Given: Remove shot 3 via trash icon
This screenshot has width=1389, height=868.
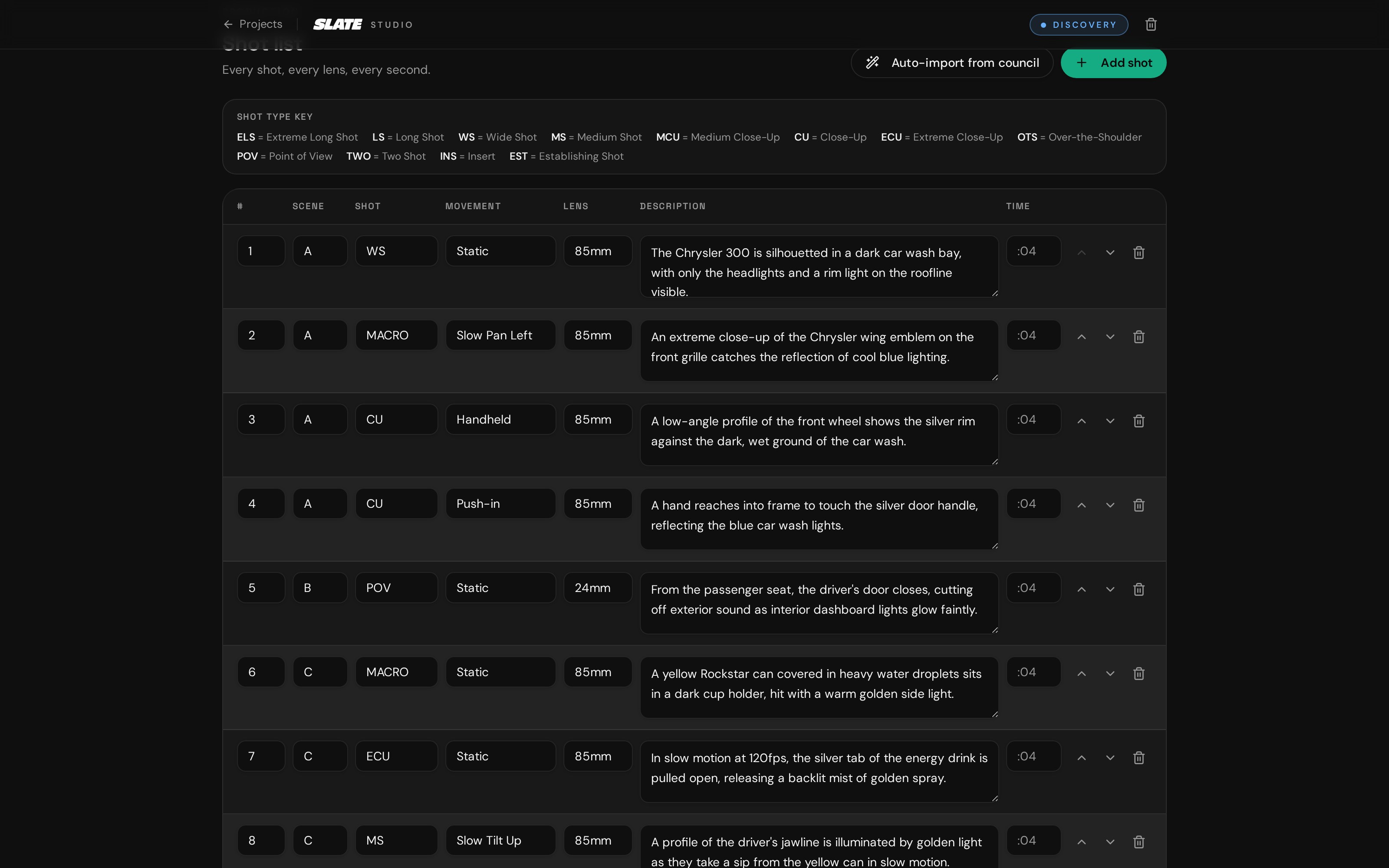Looking at the screenshot, I should click(x=1139, y=421).
